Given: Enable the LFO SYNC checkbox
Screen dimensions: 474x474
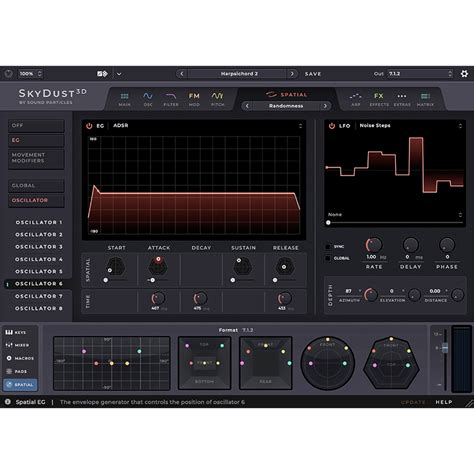Looking at the screenshot, I should [328, 247].
